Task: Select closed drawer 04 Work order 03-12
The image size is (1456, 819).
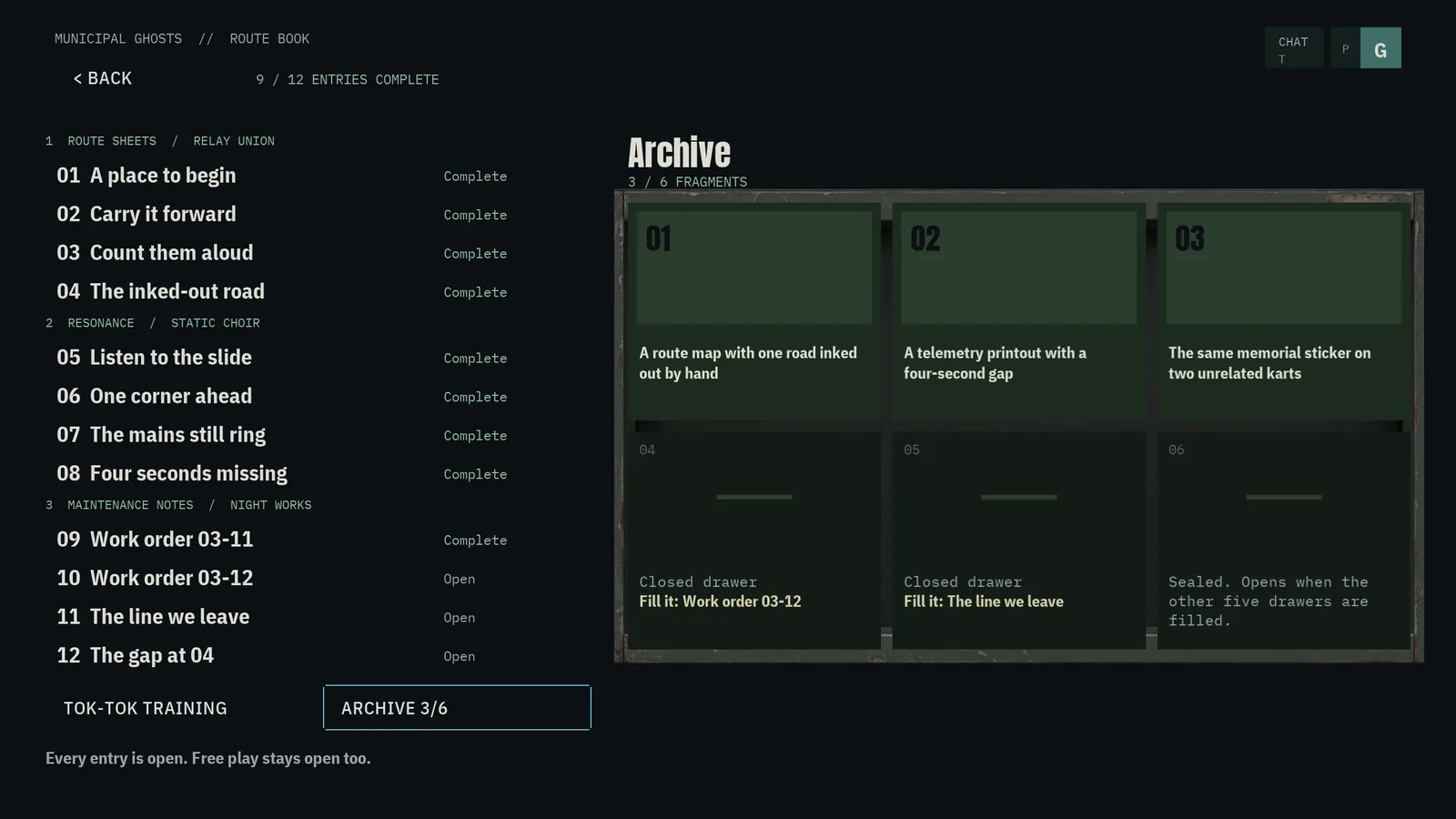Action: tap(754, 541)
